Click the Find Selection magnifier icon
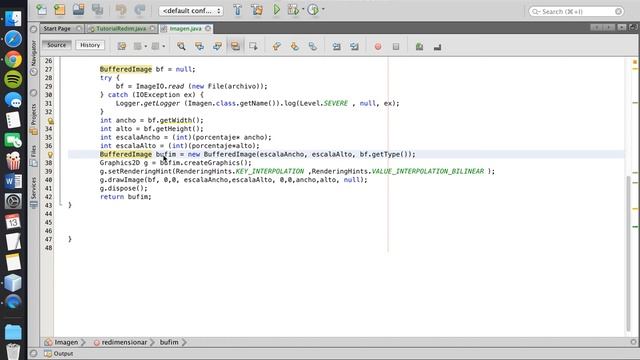 [181, 46]
